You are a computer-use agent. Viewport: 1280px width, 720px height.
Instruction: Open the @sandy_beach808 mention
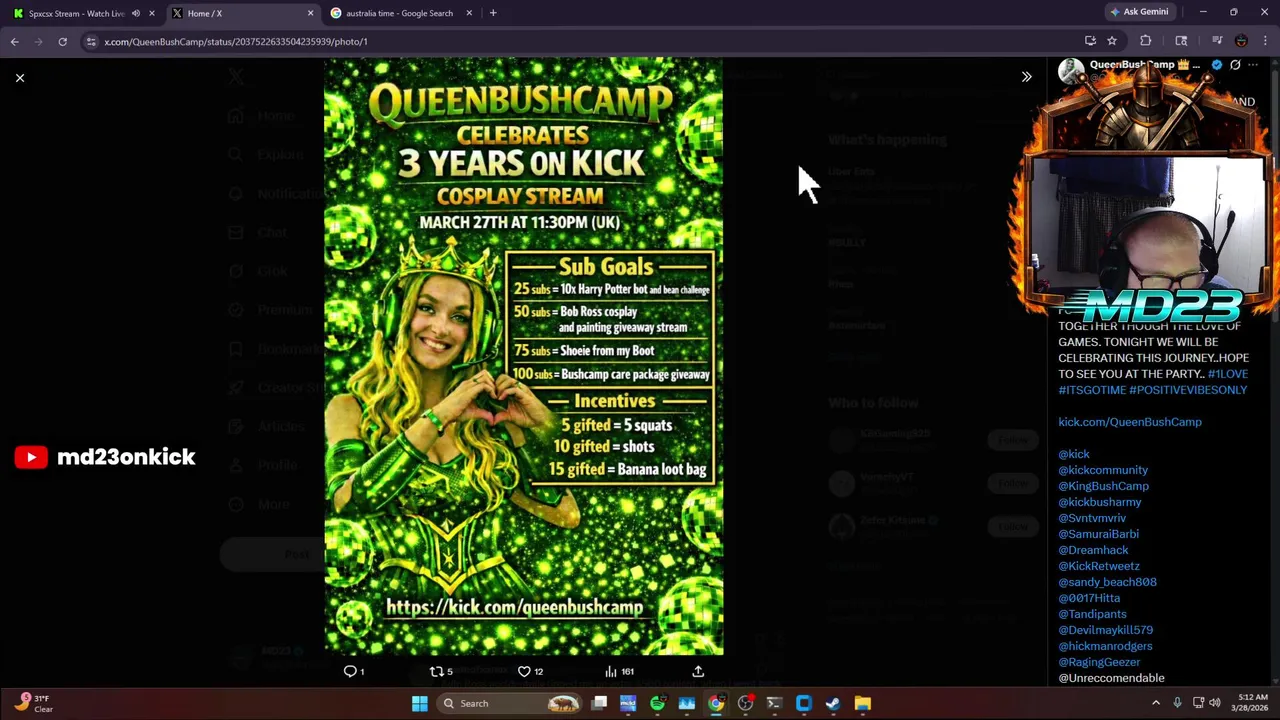[x=1107, y=582]
